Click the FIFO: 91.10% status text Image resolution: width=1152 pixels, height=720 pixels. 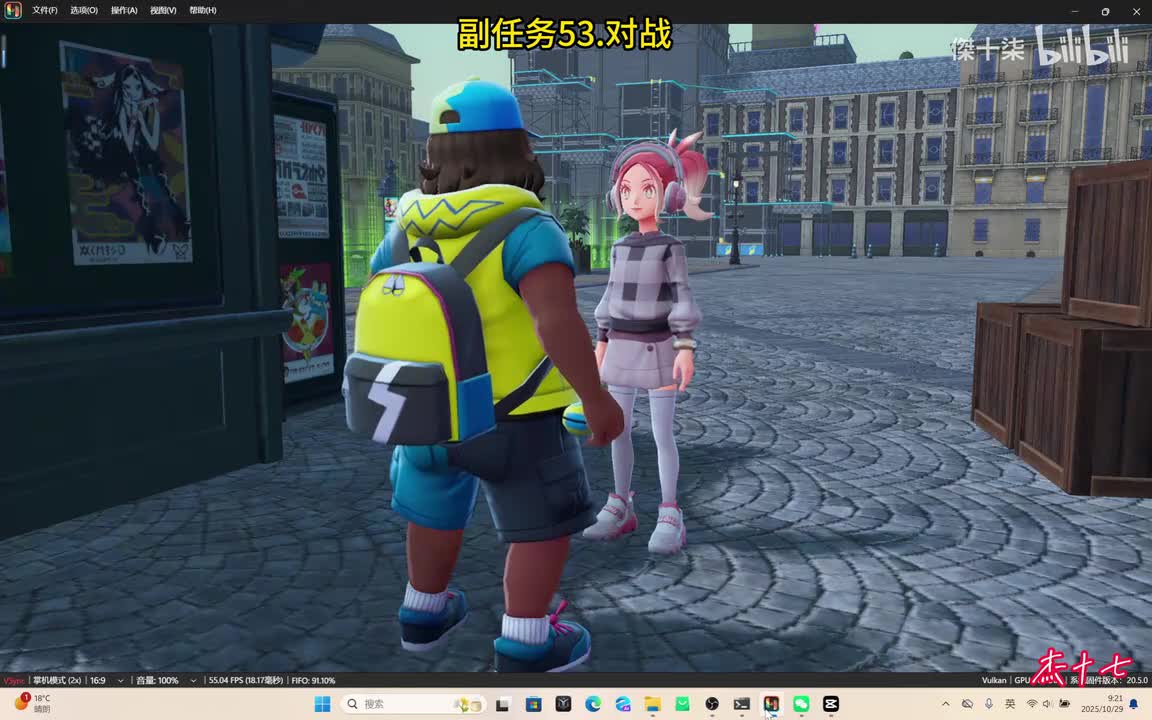click(x=313, y=680)
